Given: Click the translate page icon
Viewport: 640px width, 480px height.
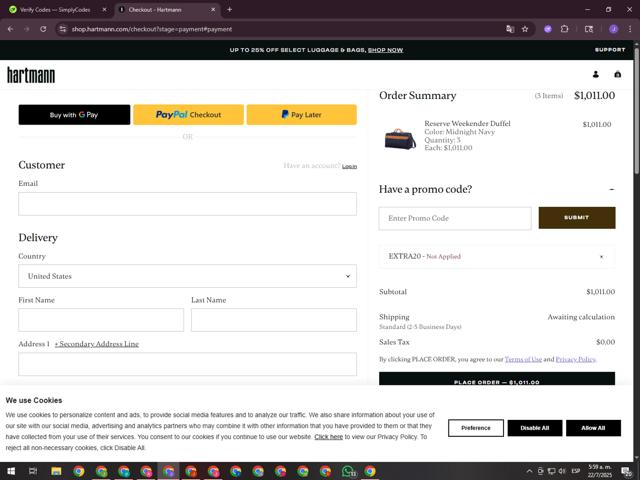Looking at the screenshot, I should tap(510, 29).
